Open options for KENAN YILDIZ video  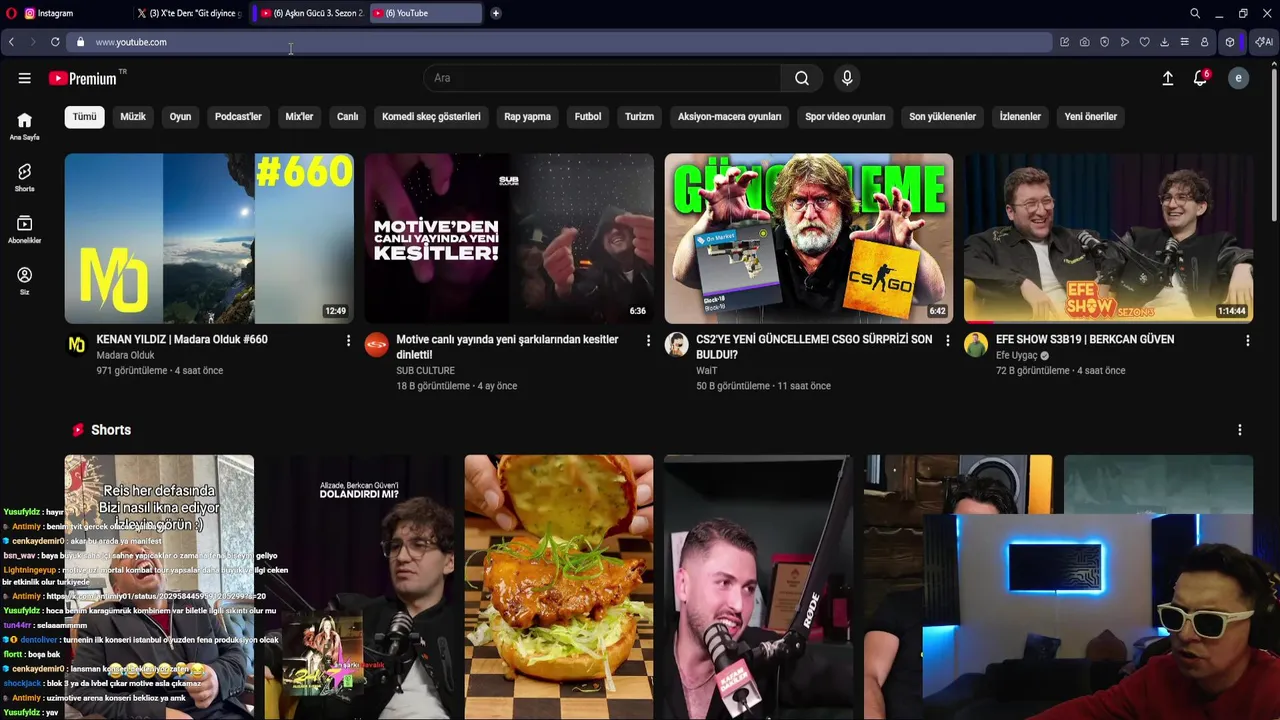point(348,341)
